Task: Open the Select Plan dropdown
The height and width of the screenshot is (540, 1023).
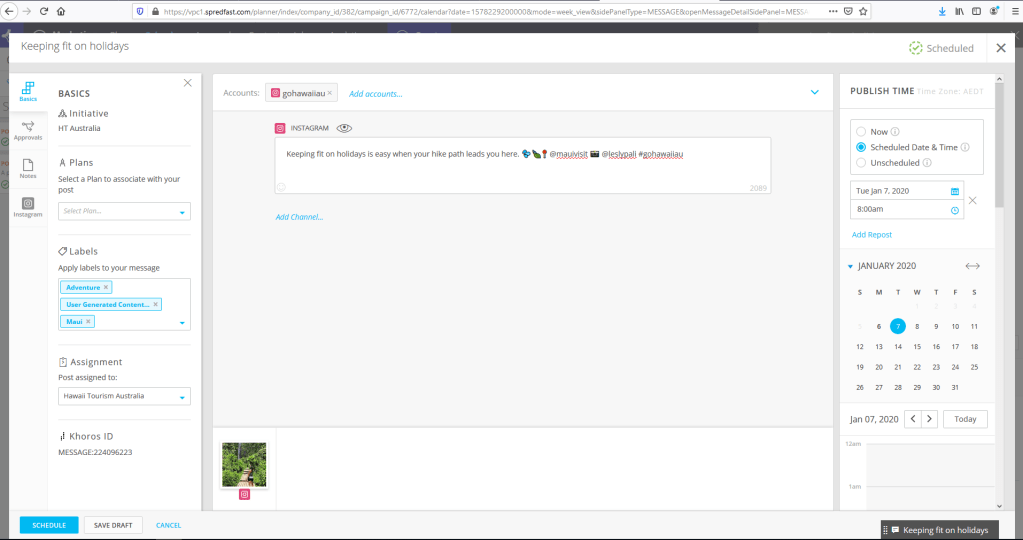Action: [124, 211]
